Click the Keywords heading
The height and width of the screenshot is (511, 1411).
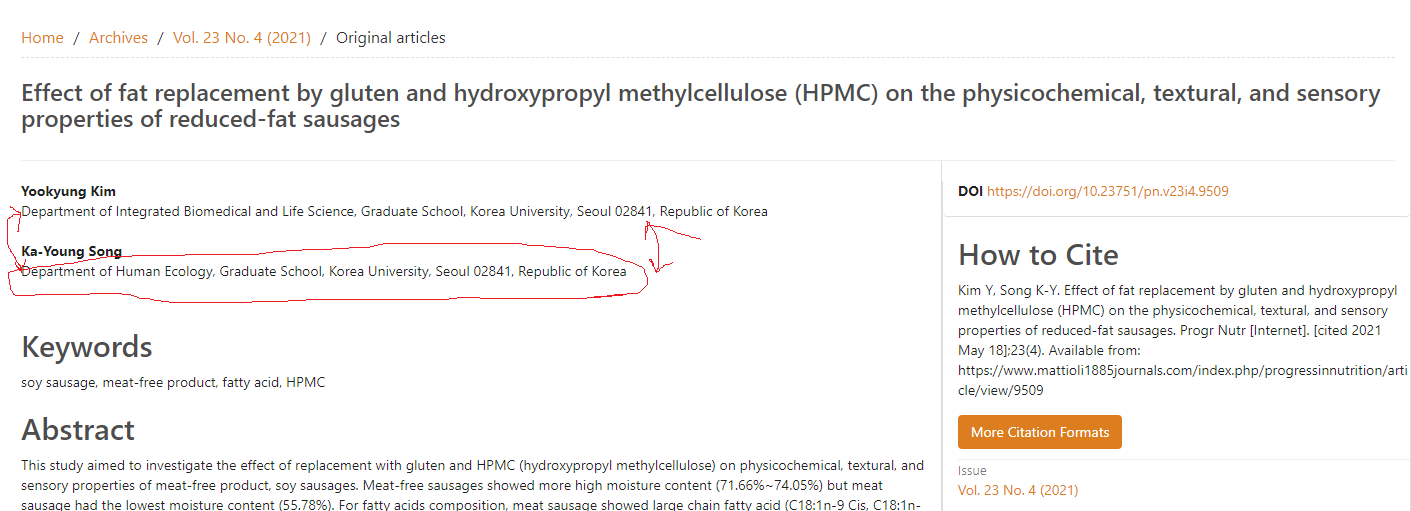pos(87,347)
